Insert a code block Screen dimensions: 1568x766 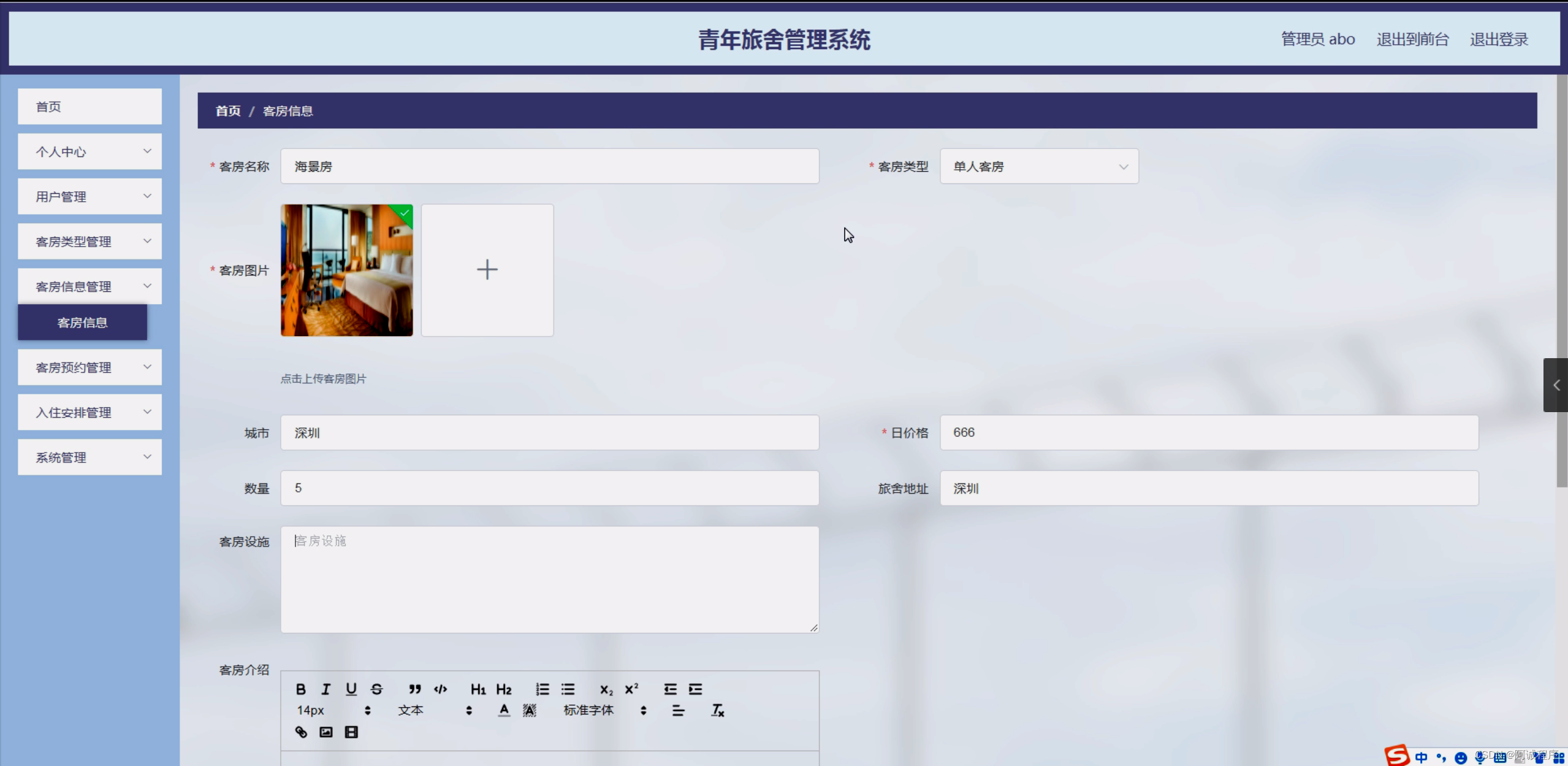tap(440, 689)
